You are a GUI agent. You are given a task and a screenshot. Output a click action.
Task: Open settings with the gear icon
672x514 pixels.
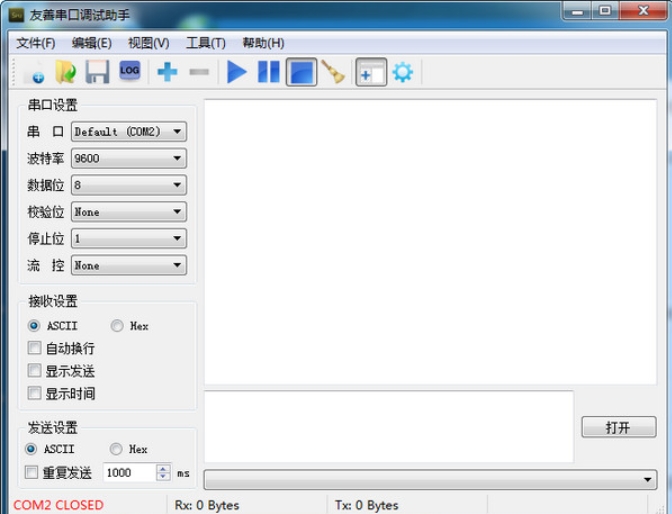403,72
